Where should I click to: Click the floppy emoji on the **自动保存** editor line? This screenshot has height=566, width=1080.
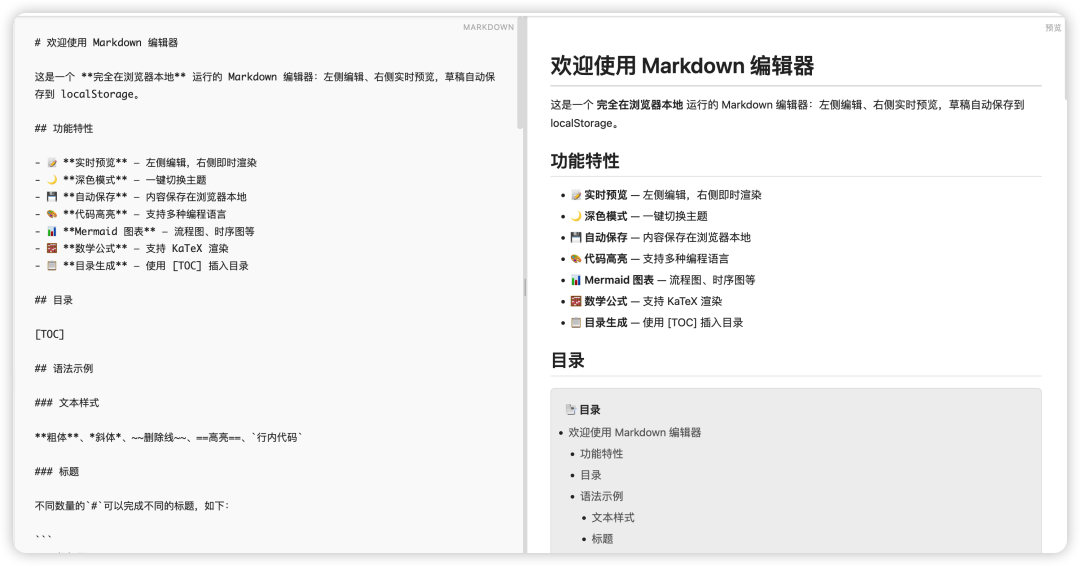pyautogui.click(x=52, y=197)
